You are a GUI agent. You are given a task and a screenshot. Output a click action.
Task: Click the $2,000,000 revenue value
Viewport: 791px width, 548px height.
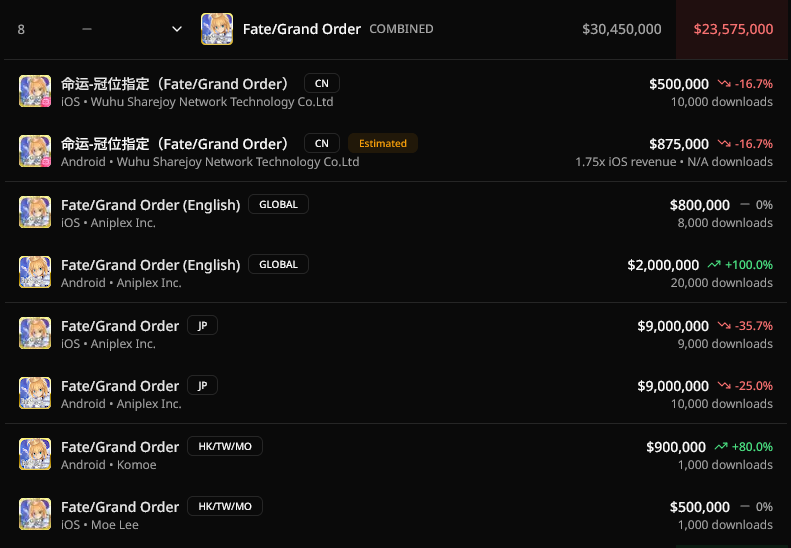pos(663,265)
